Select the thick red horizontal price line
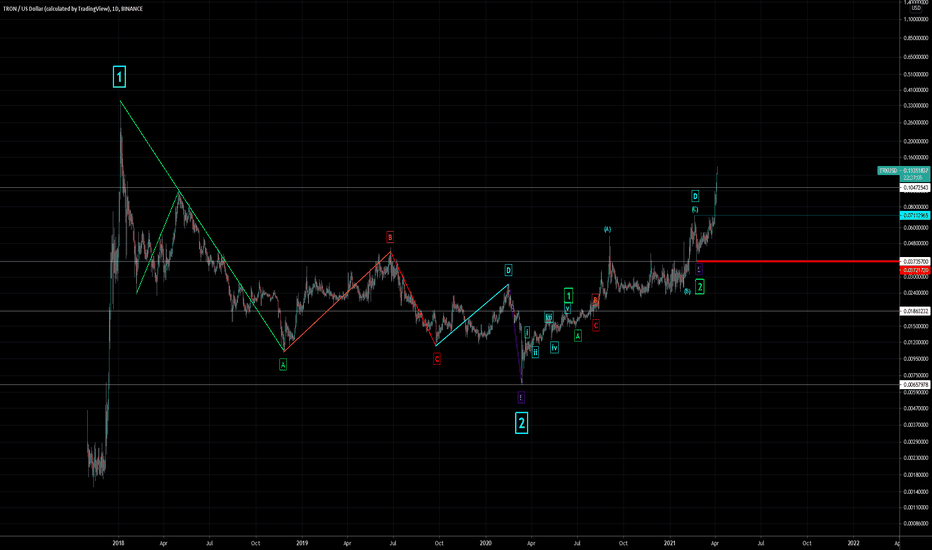 pos(797,261)
